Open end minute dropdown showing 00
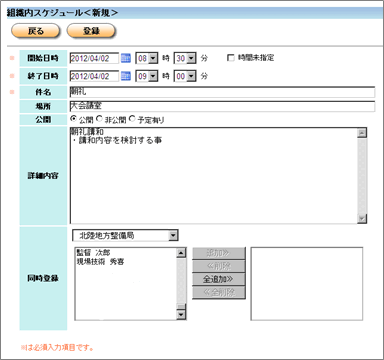This screenshot has height=360, width=384. 185,76
